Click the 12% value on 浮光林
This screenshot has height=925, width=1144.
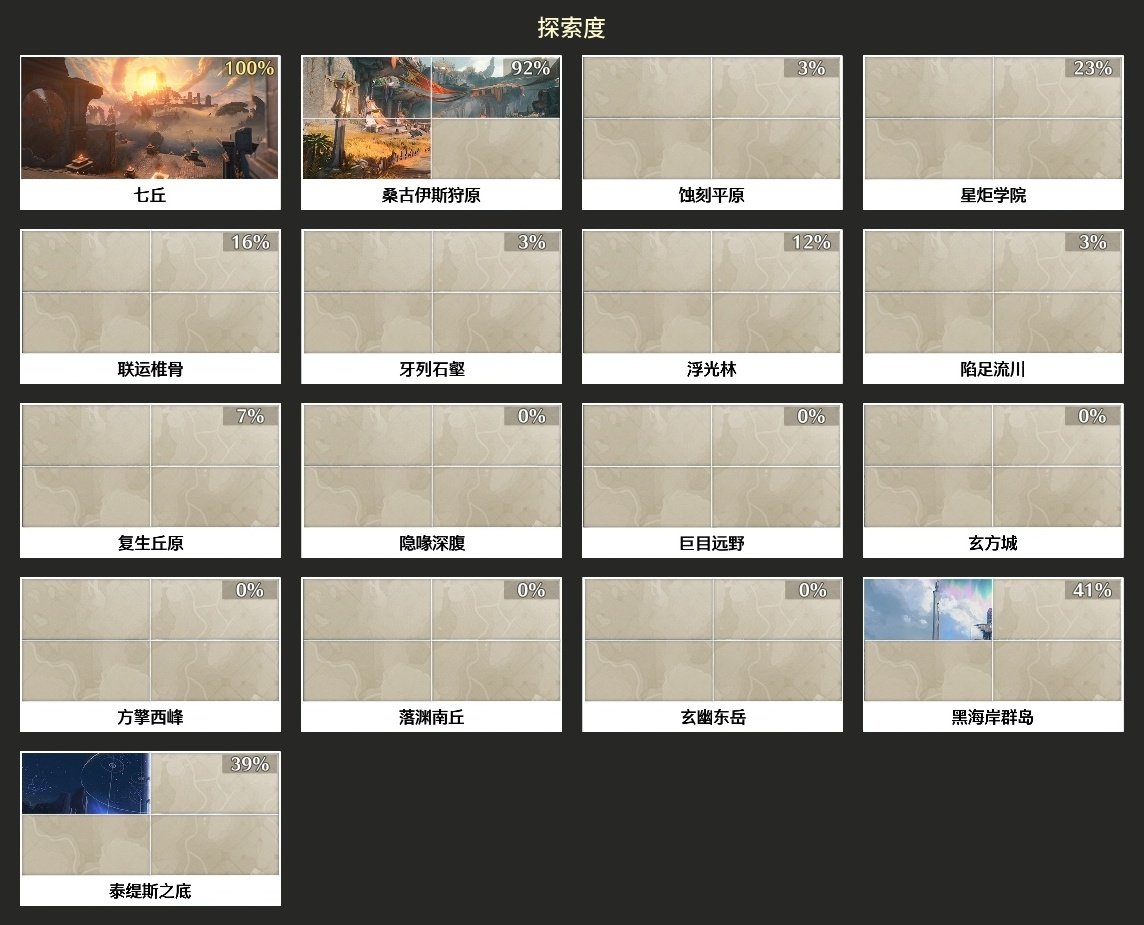pyautogui.click(x=811, y=241)
